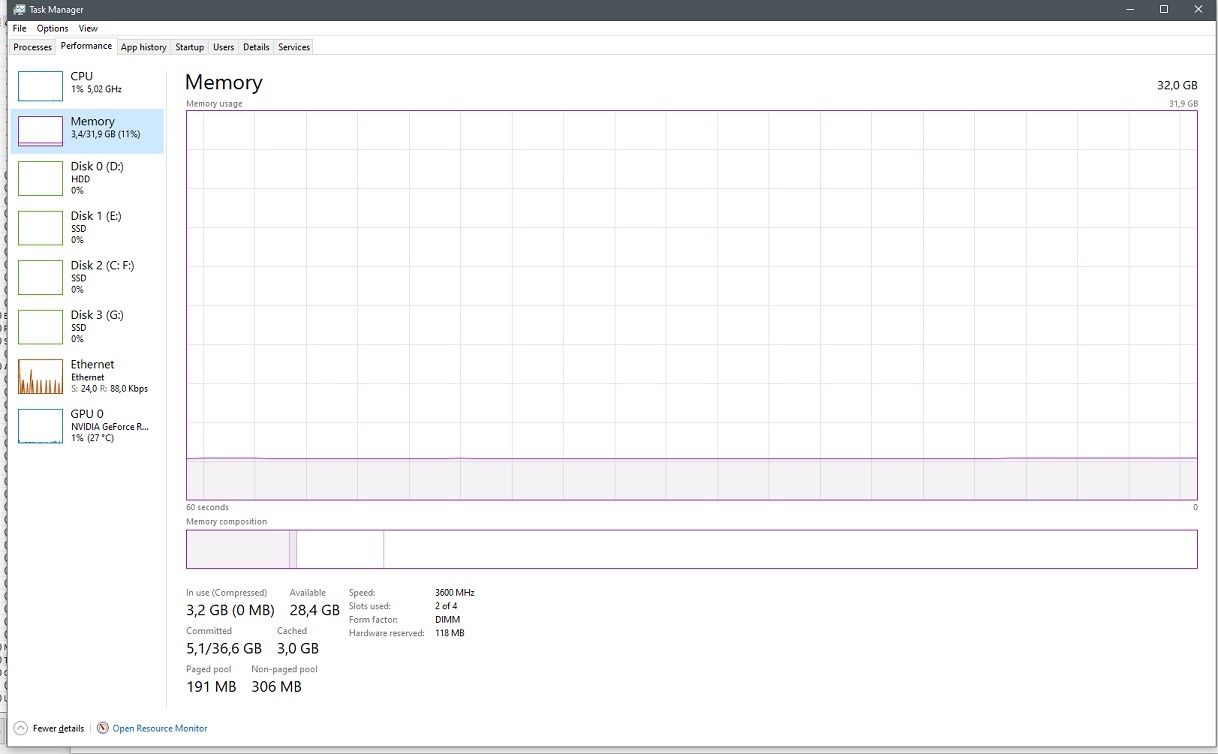
Task: Click the Memory heading title
Action: click(224, 82)
